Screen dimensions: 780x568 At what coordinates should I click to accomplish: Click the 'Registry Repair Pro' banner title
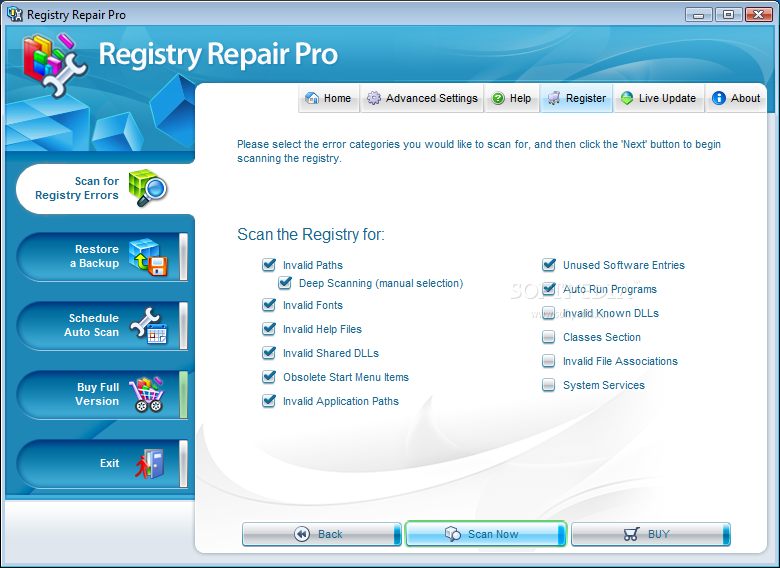tap(218, 54)
